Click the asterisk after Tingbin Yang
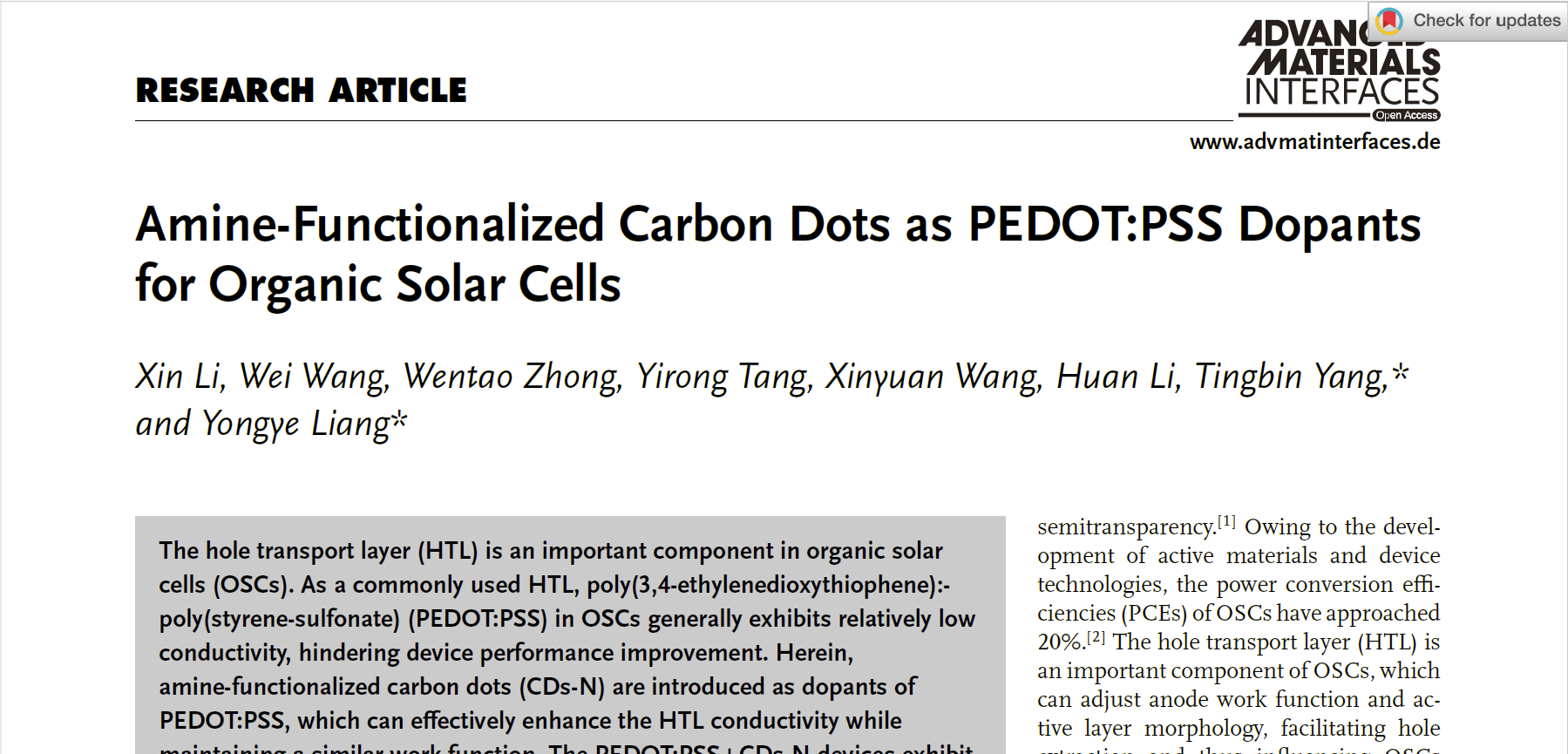 (1400, 372)
